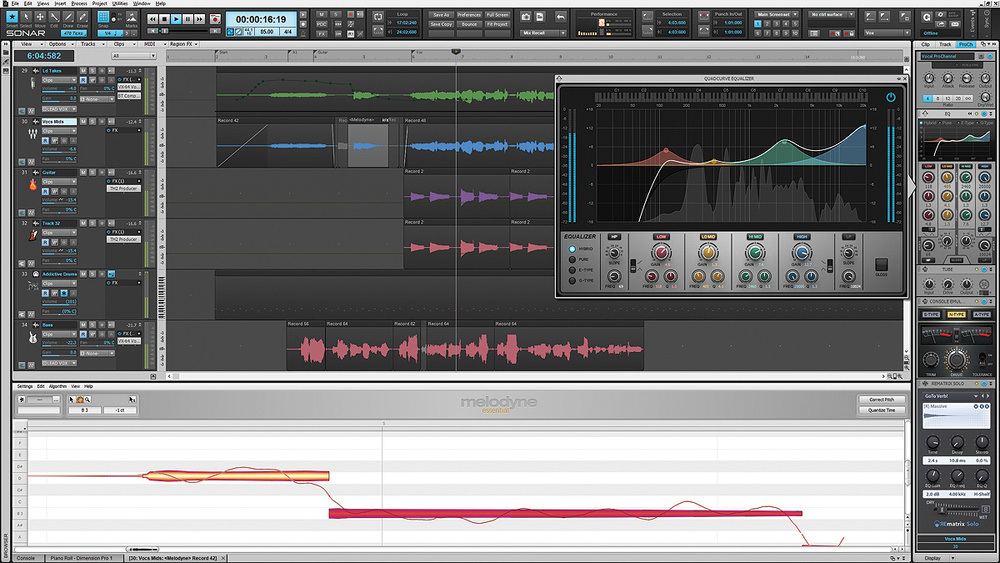This screenshot has width=1000, height=563.
Task: Click the Quantize Time button
Action: pos(881,410)
